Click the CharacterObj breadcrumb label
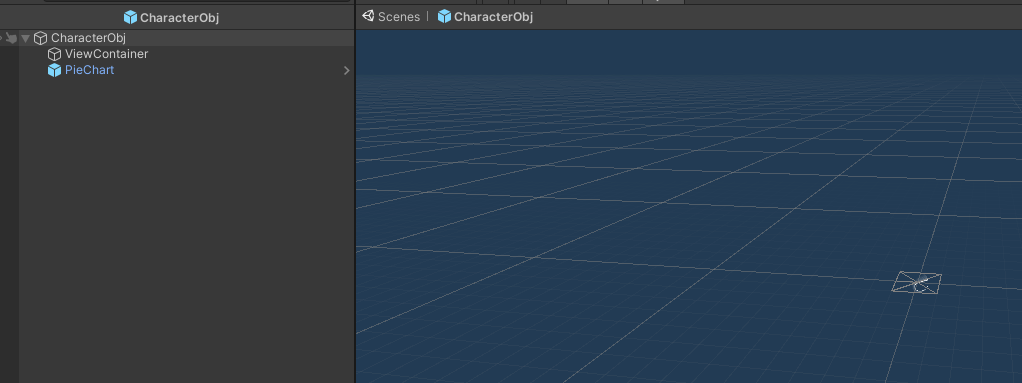This screenshot has width=1022, height=383. (493, 16)
